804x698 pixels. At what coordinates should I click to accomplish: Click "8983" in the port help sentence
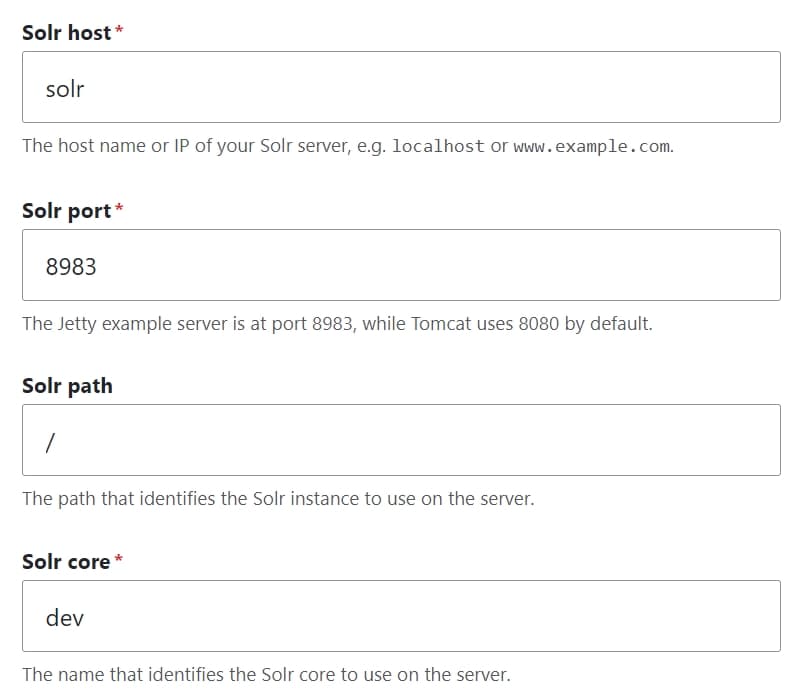[x=333, y=323]
